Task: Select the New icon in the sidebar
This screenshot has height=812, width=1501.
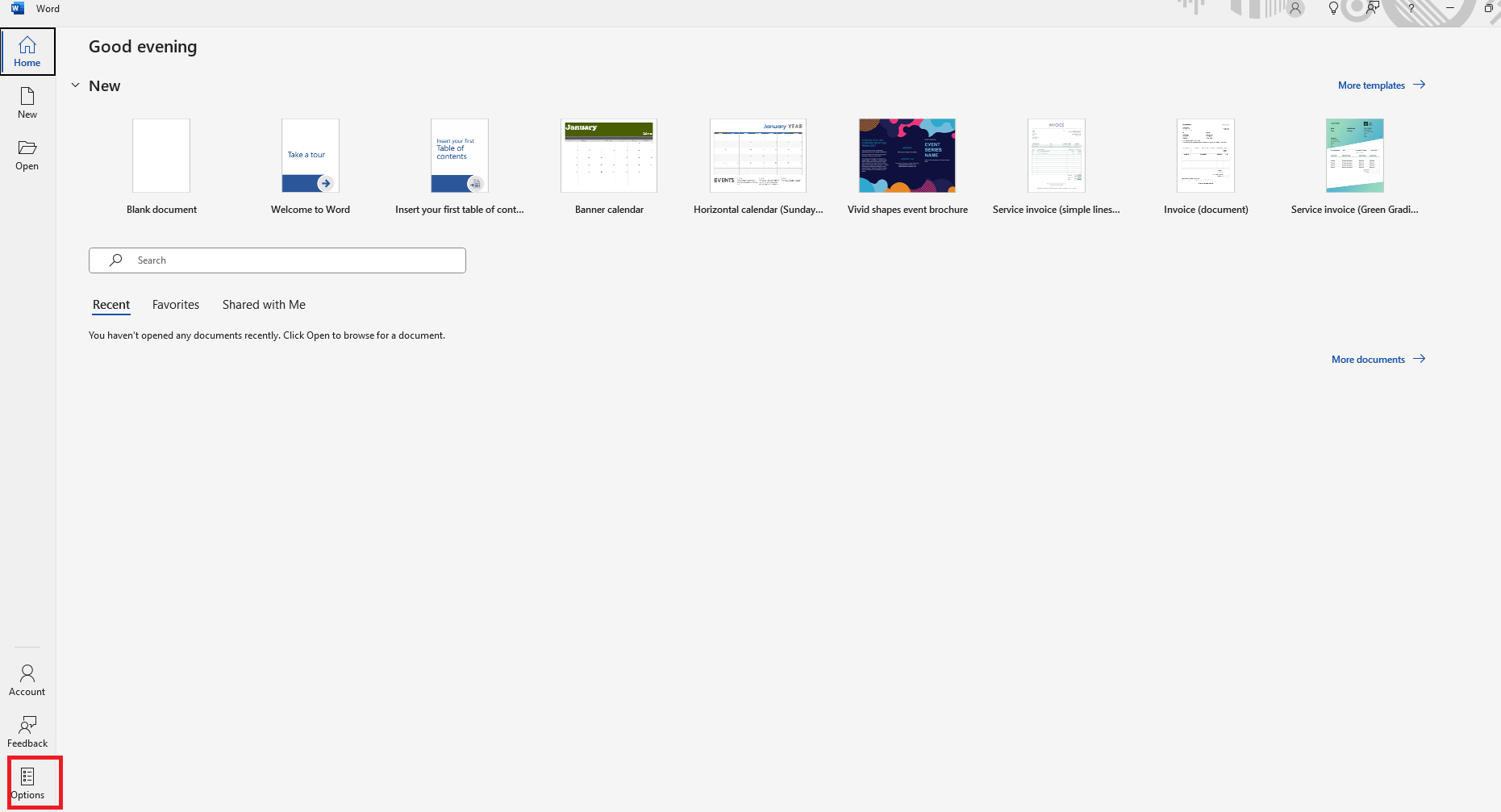Action: tap(27, 102)
